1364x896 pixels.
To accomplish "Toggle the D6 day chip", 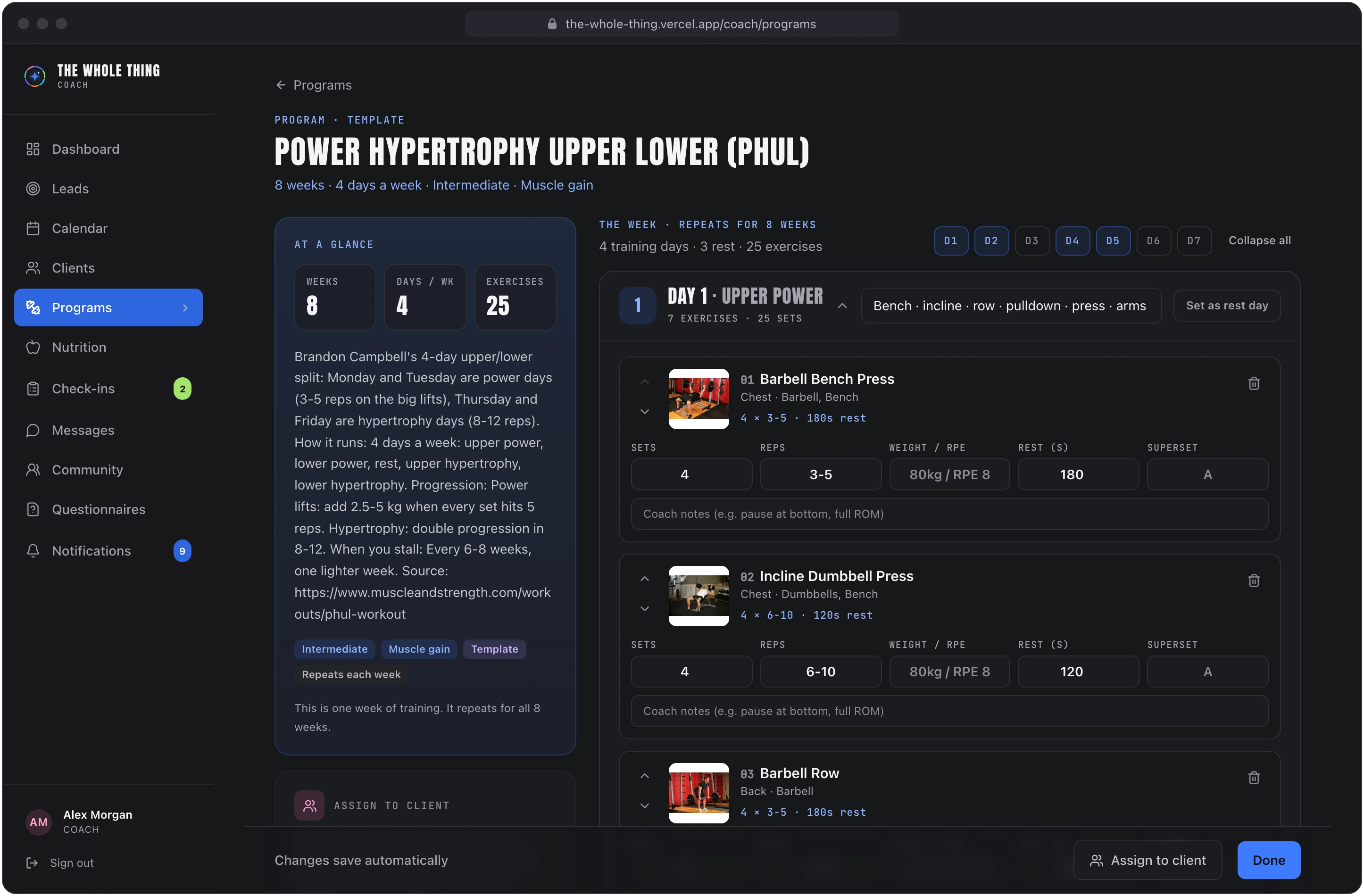I will [x=1153, y=241].
